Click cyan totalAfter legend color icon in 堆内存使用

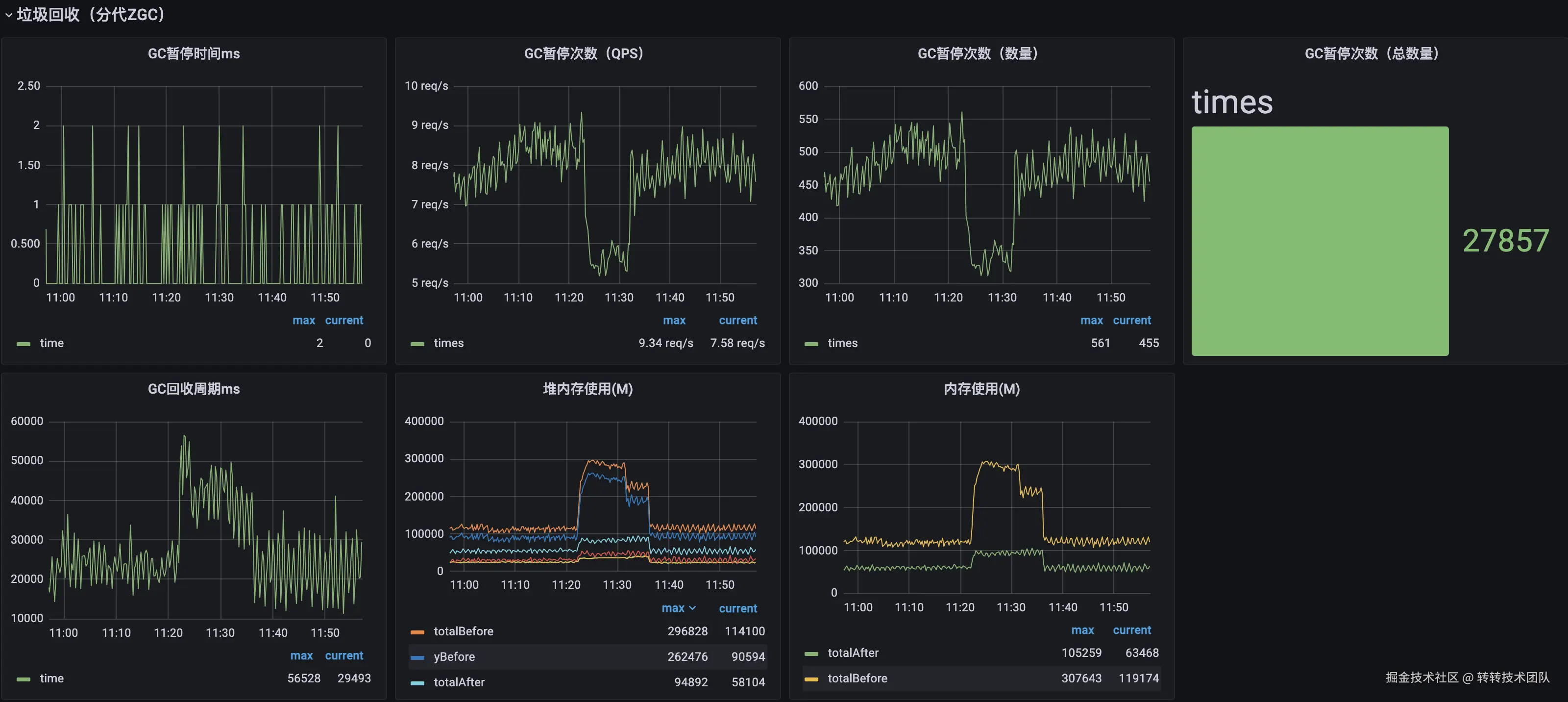pyautogui.click(x=417, y=683)
